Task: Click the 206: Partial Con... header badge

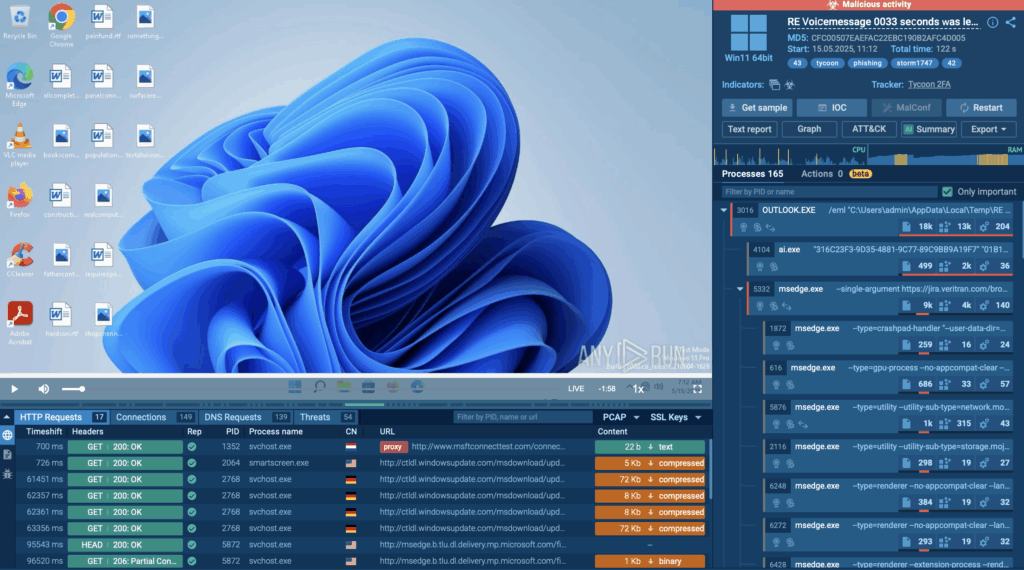Action: (125, 561)
